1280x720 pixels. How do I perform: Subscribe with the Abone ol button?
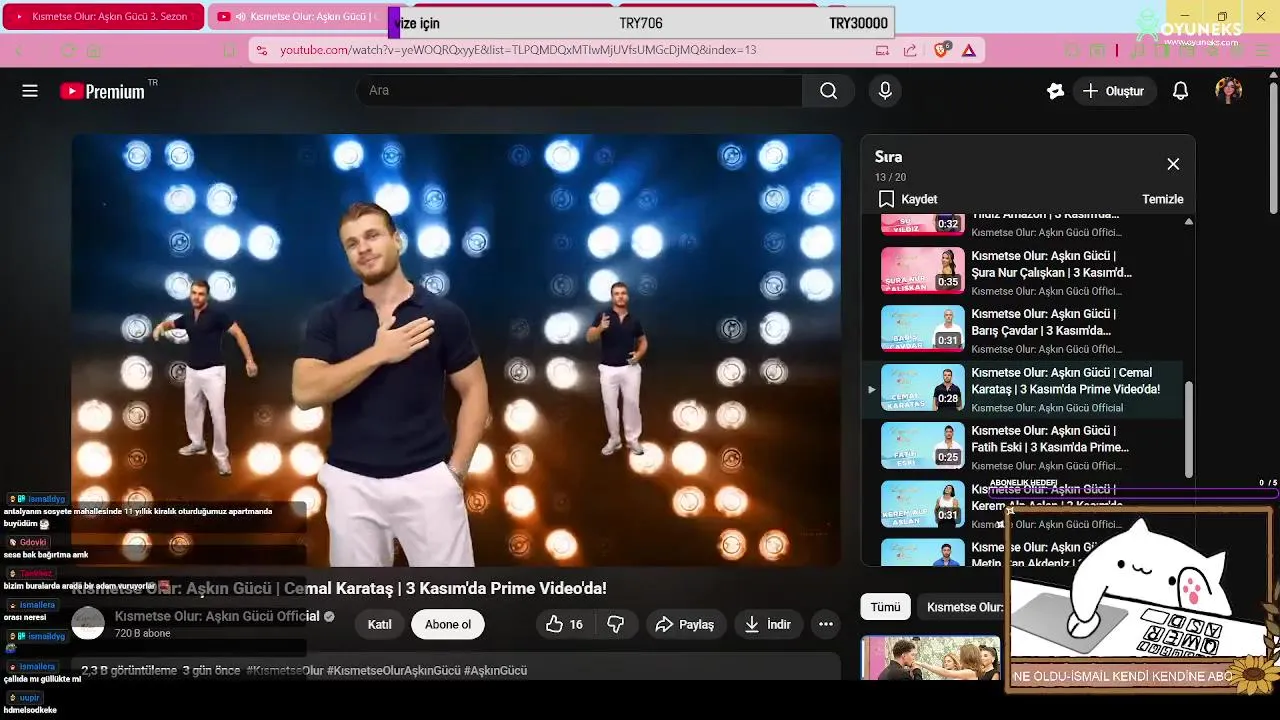point(448,624)
